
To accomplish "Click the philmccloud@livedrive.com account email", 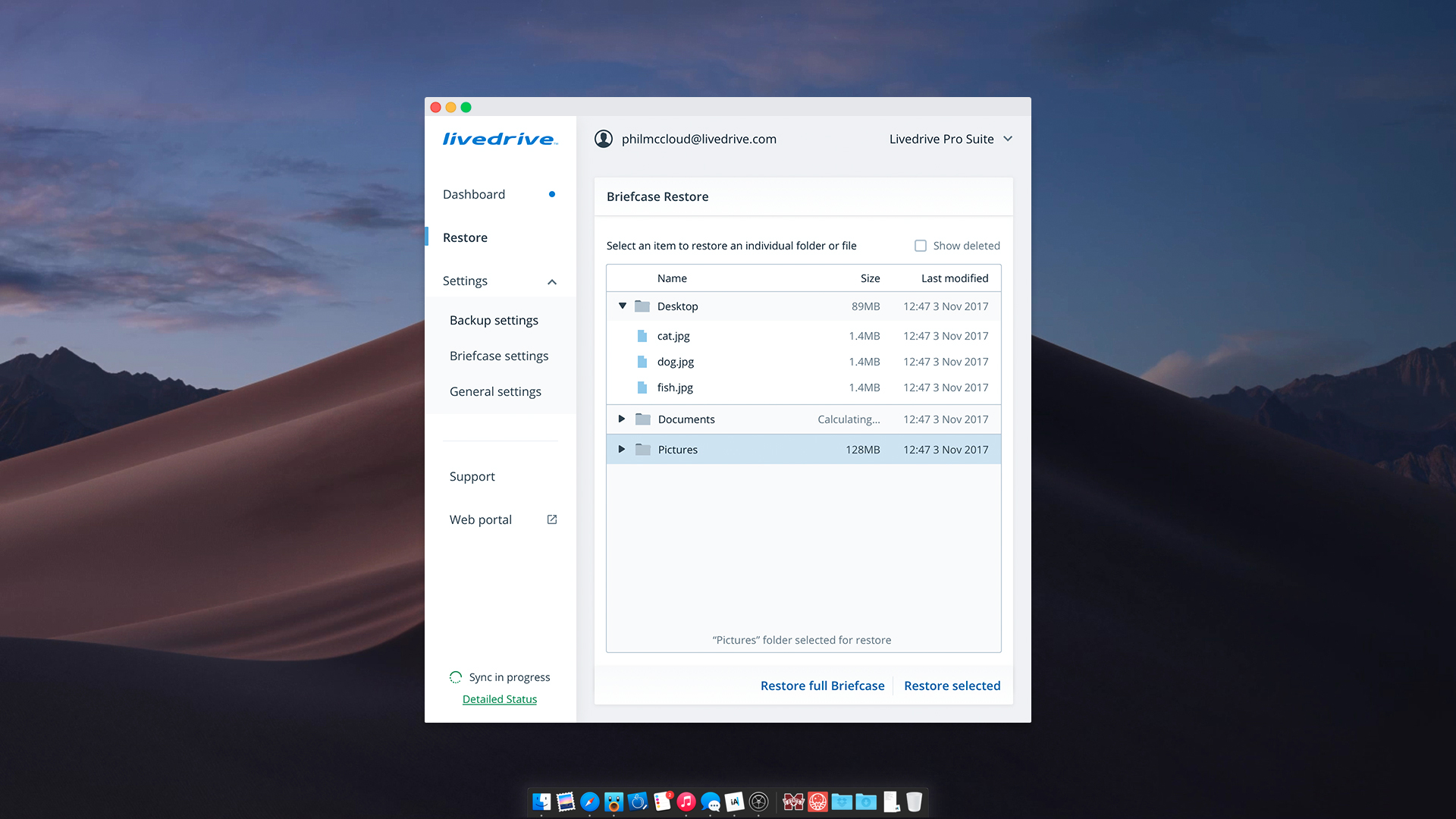I will point(698,139).
